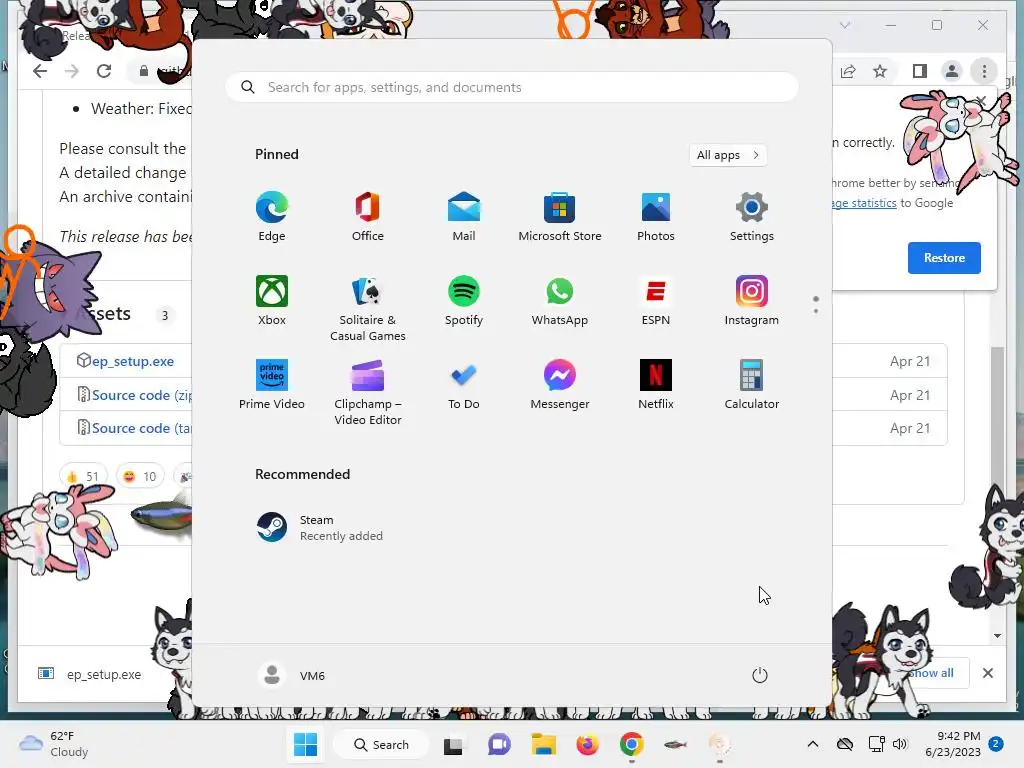Launch Spotify

coord(464,300)
